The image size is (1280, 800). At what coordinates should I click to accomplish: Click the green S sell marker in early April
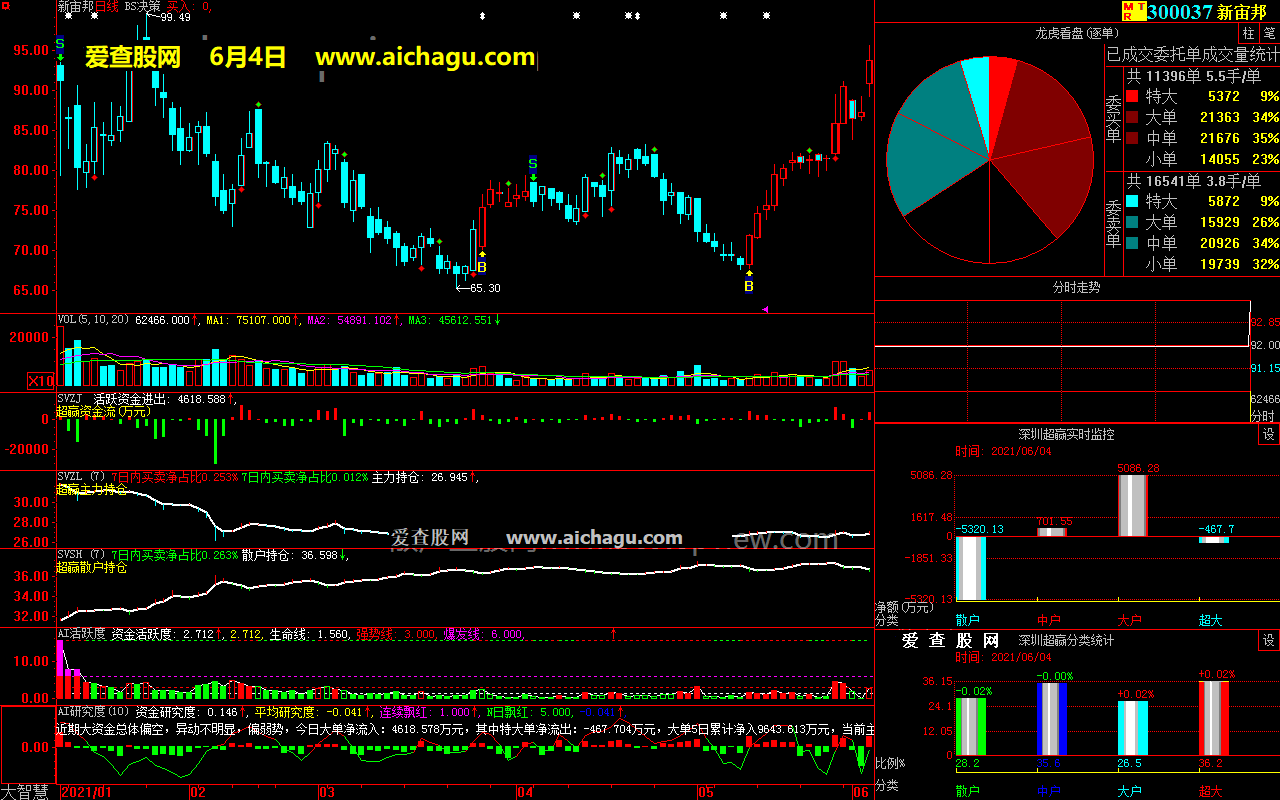click(533, 163)
